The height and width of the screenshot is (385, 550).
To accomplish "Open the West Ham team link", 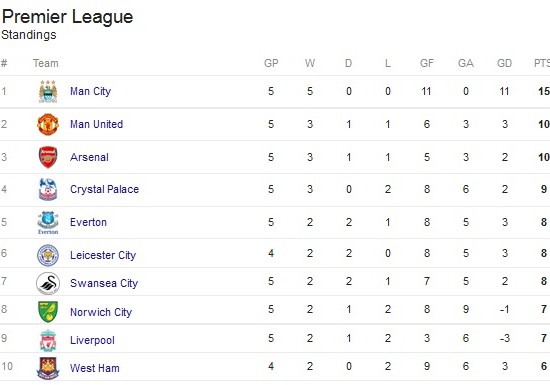I will point(95,368).
